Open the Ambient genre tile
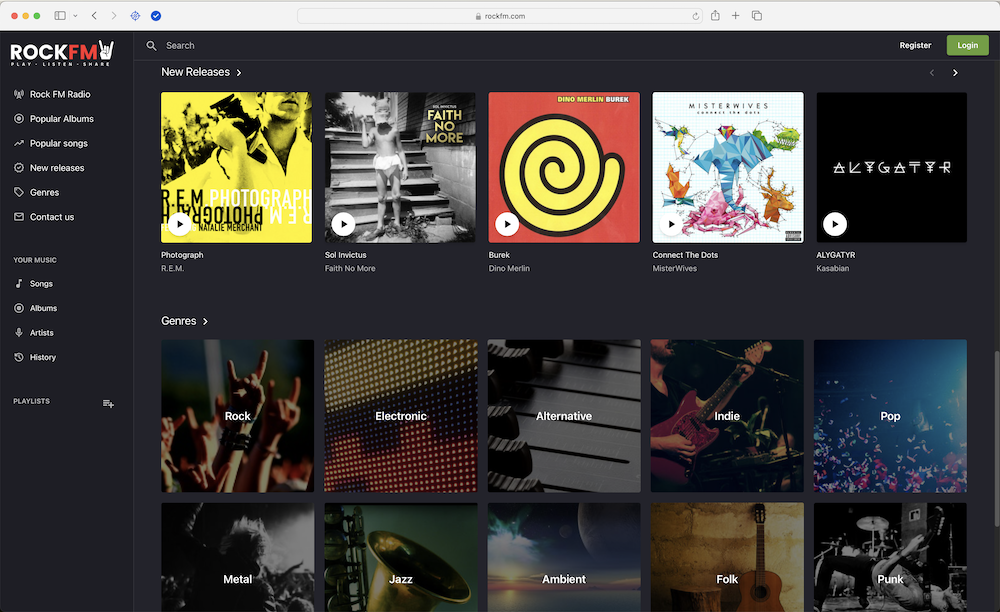The height and width of the screenshot is (612, 1000). pos(564,557)
